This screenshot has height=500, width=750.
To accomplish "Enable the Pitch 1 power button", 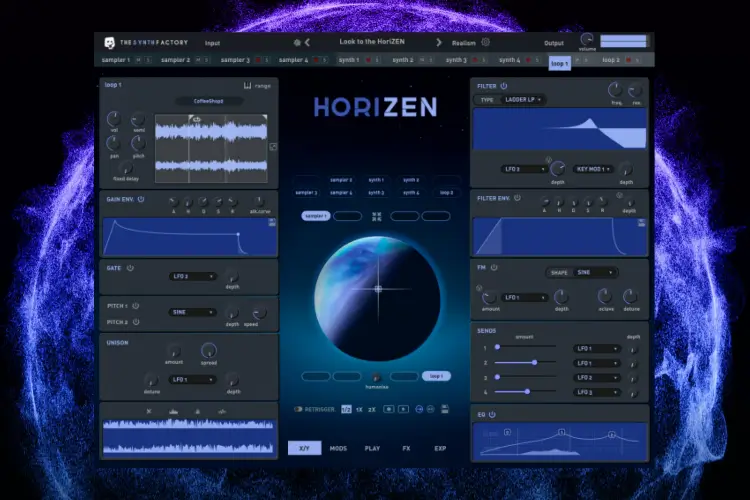I will click(135, 306).
